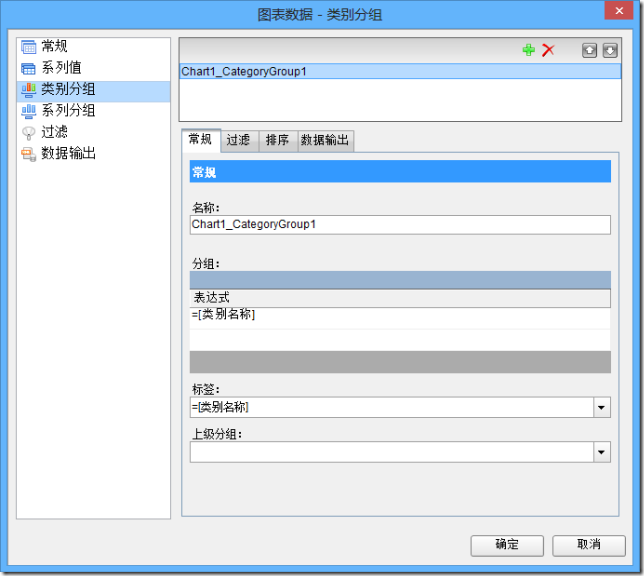Switch to the 数据输出 tab
Viewport: 644px width, 576px height.
(x=325, y=141)
